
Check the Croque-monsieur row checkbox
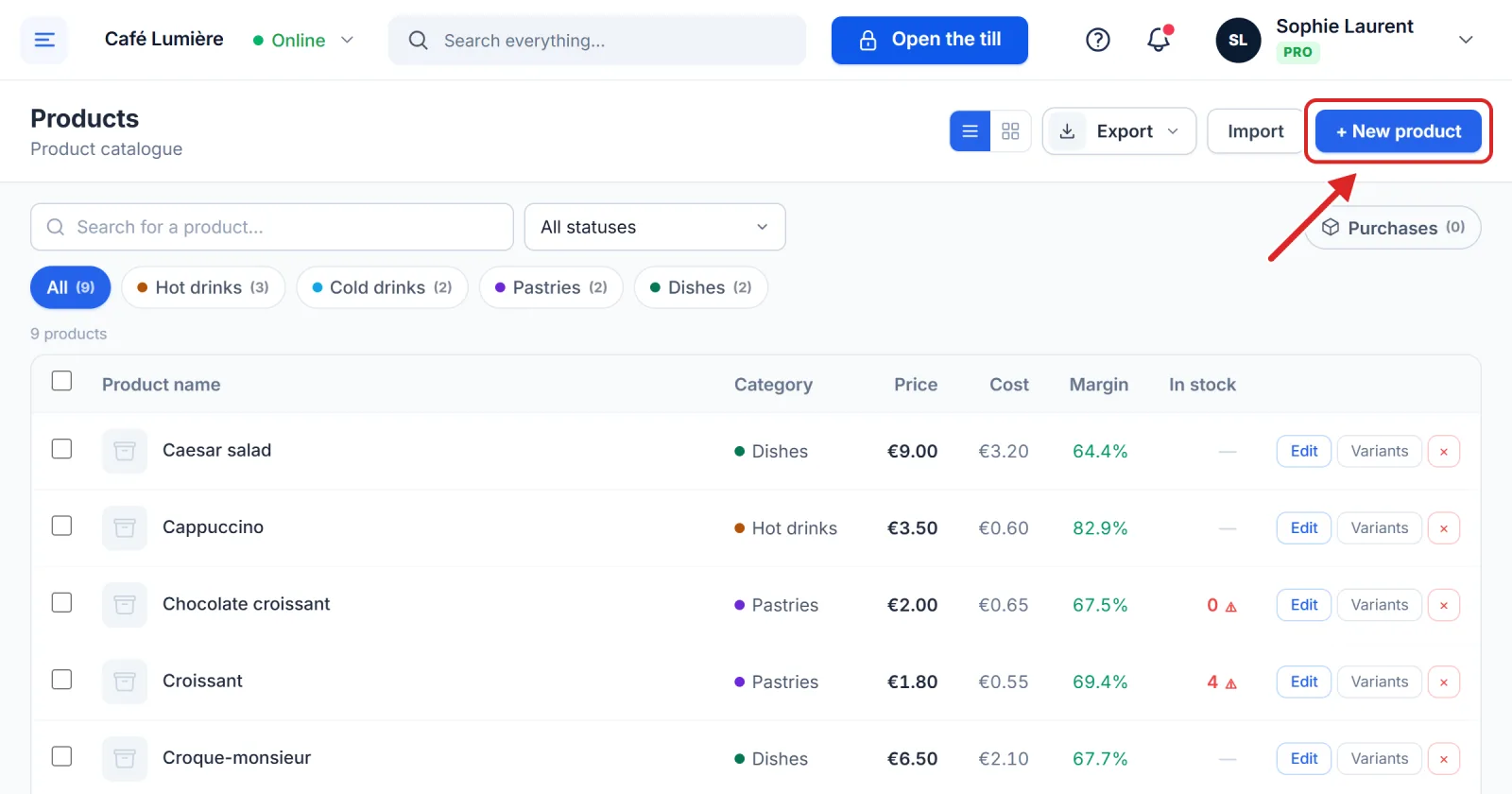[x=61, y=756]
